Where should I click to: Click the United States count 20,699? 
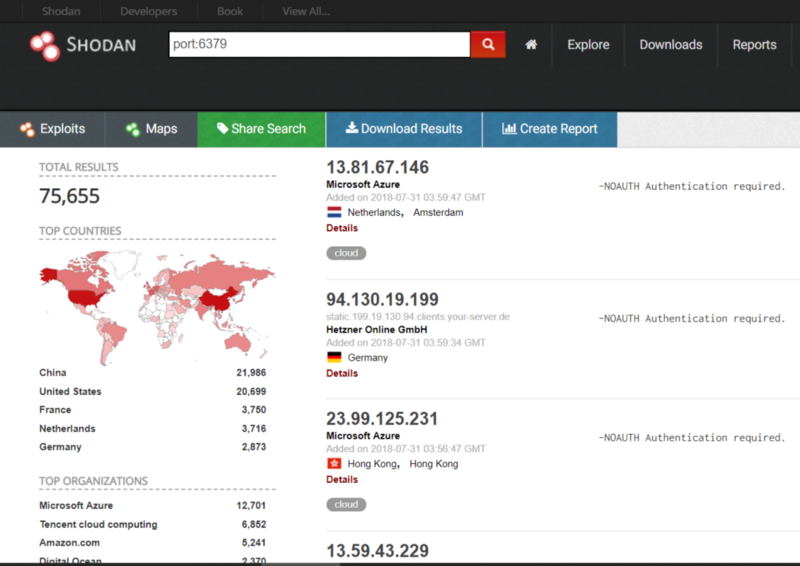click(x=251, y=391)
